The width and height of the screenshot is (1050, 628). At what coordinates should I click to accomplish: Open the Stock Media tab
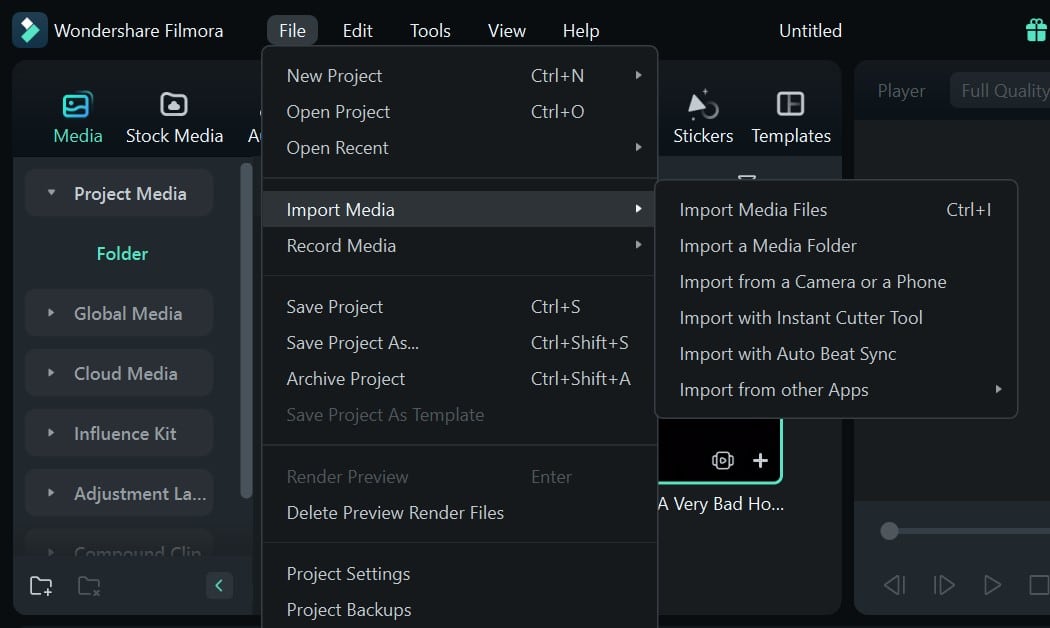174,119
